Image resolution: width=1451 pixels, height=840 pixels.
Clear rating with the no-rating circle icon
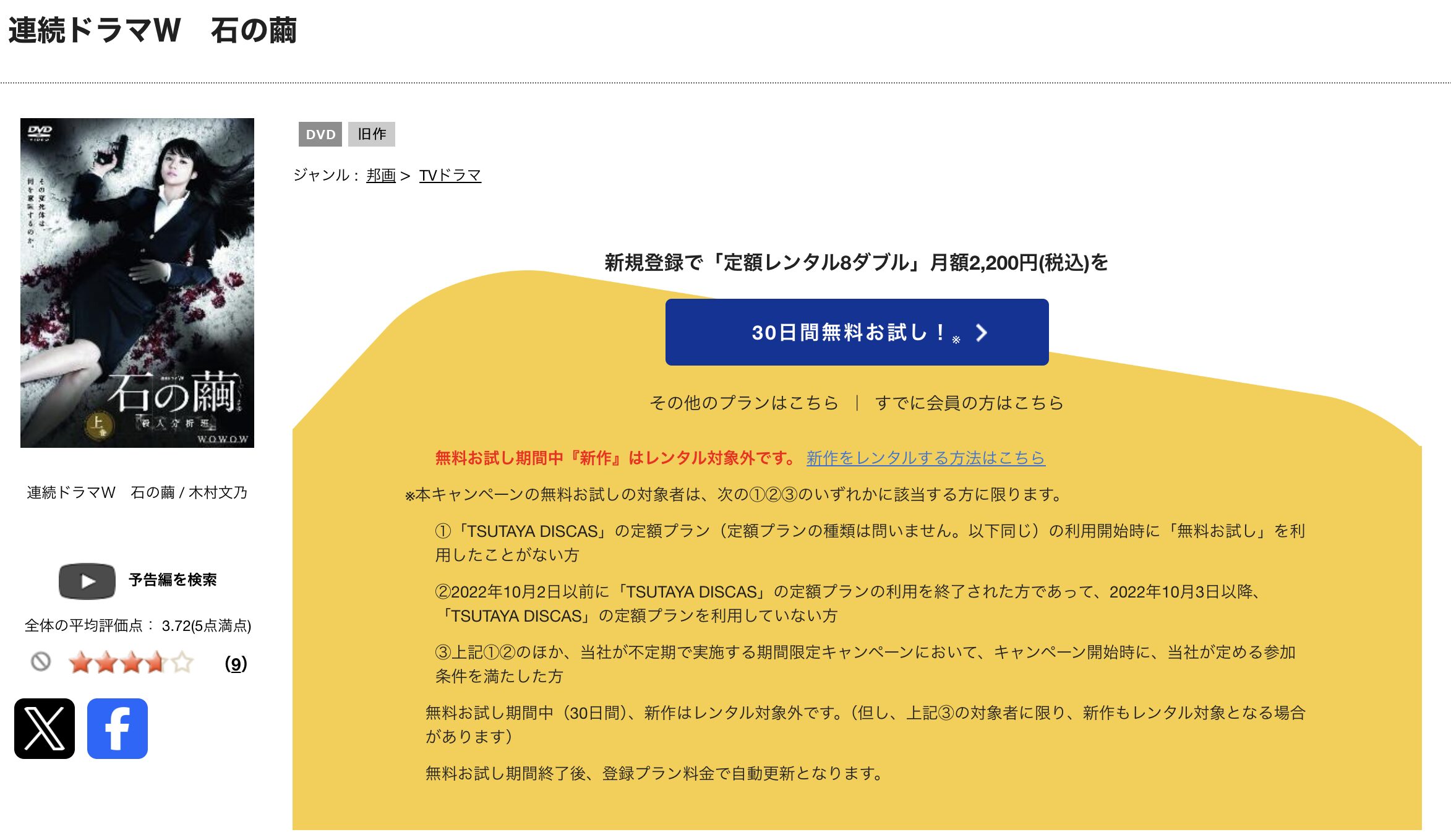pyautogui.click(x=41, y=662)
